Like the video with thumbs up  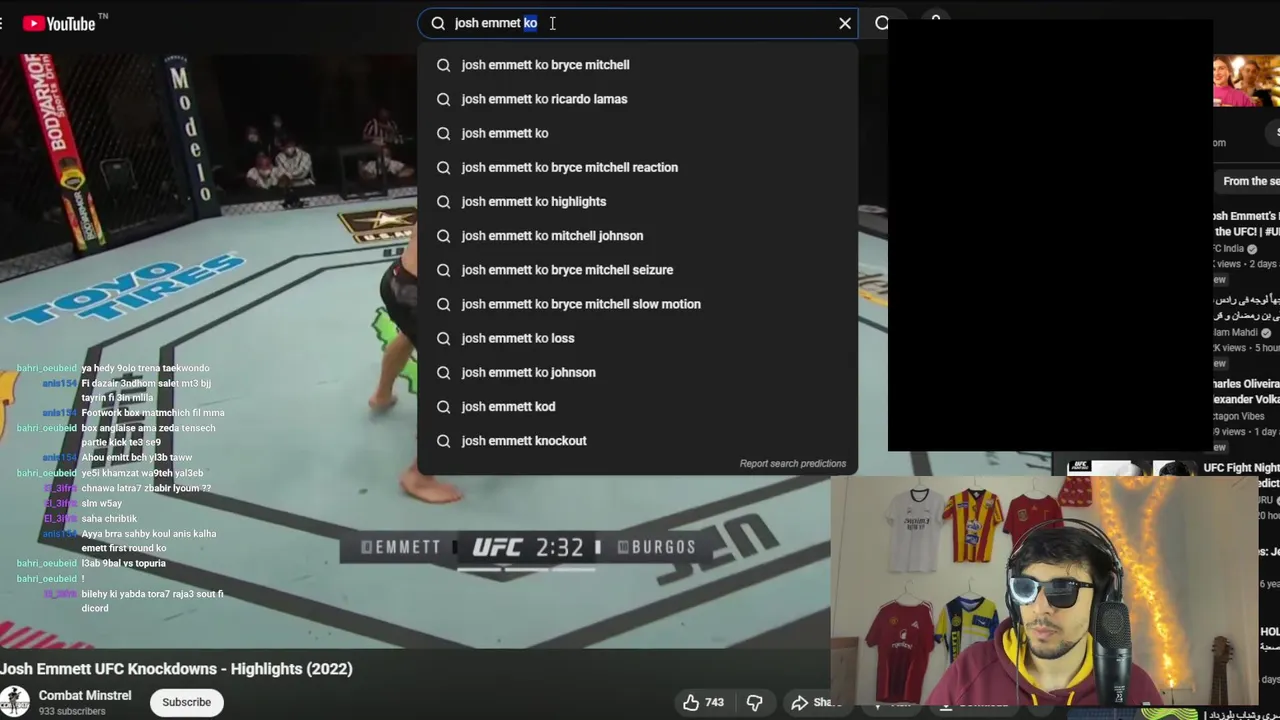coord(702,702)
